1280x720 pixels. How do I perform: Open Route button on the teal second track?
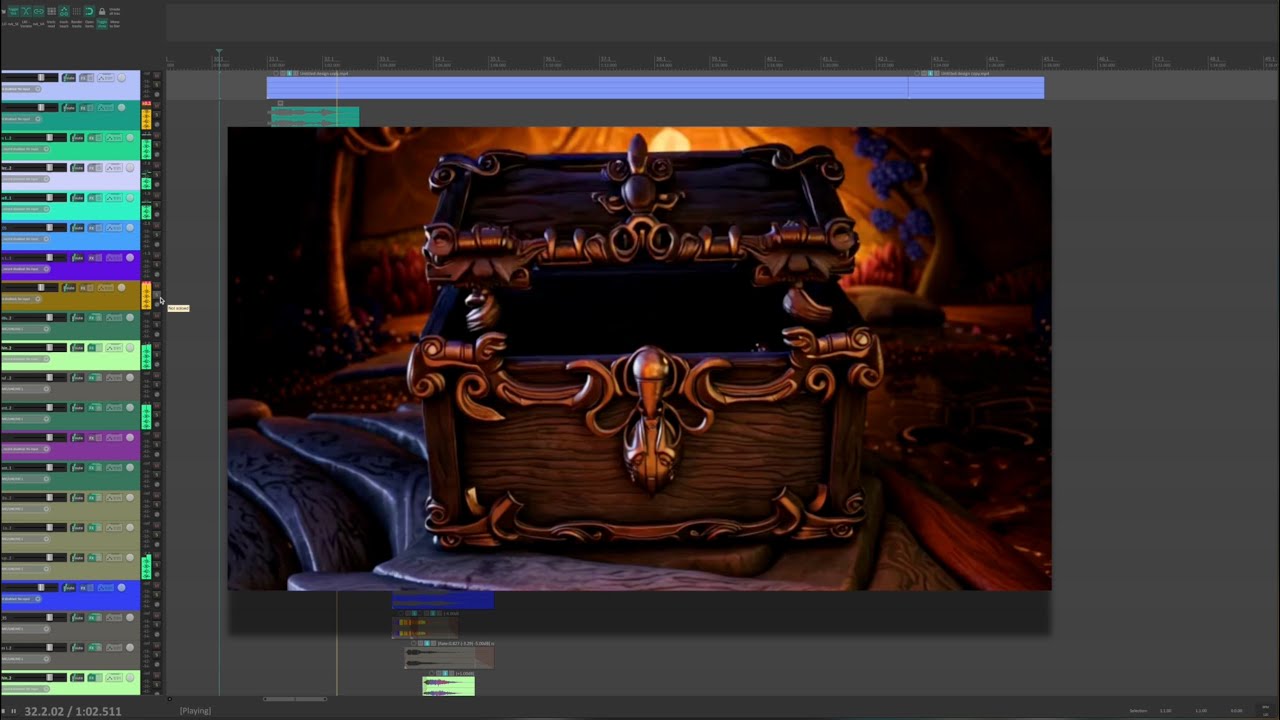click(69, 108)
